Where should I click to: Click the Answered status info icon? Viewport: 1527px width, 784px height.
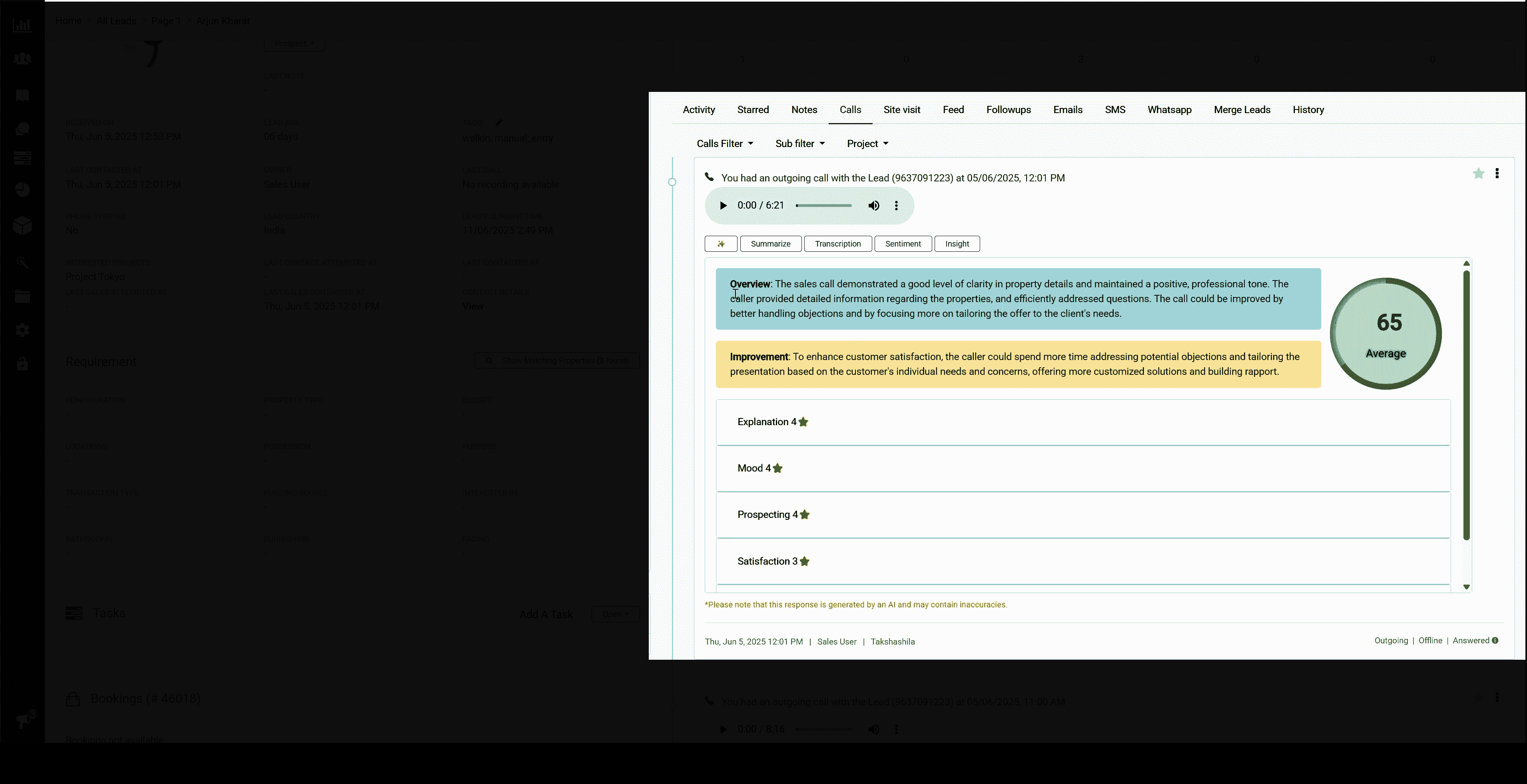pyautogui.click(x=1495, y=641)
